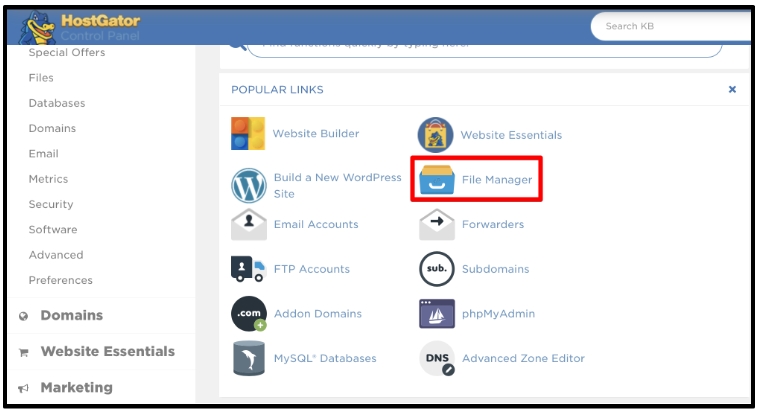This screenshot has width=760, height=412.
Task: Open the File Manager drawer icon
Action: [437, 179]
